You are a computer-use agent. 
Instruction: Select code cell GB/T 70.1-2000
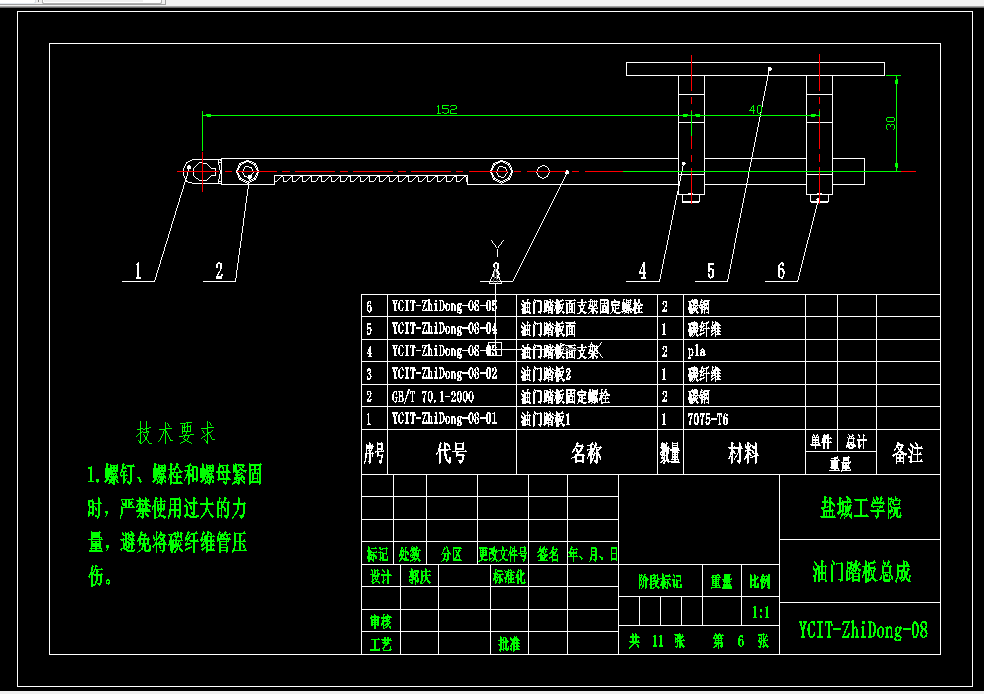tap(432, 397)
